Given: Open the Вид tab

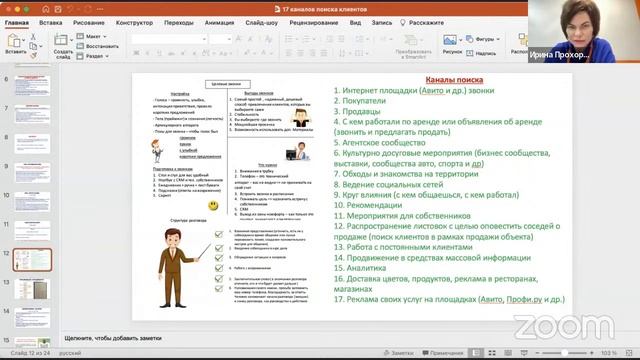Looking at the screenshot, I should point(355,23).
